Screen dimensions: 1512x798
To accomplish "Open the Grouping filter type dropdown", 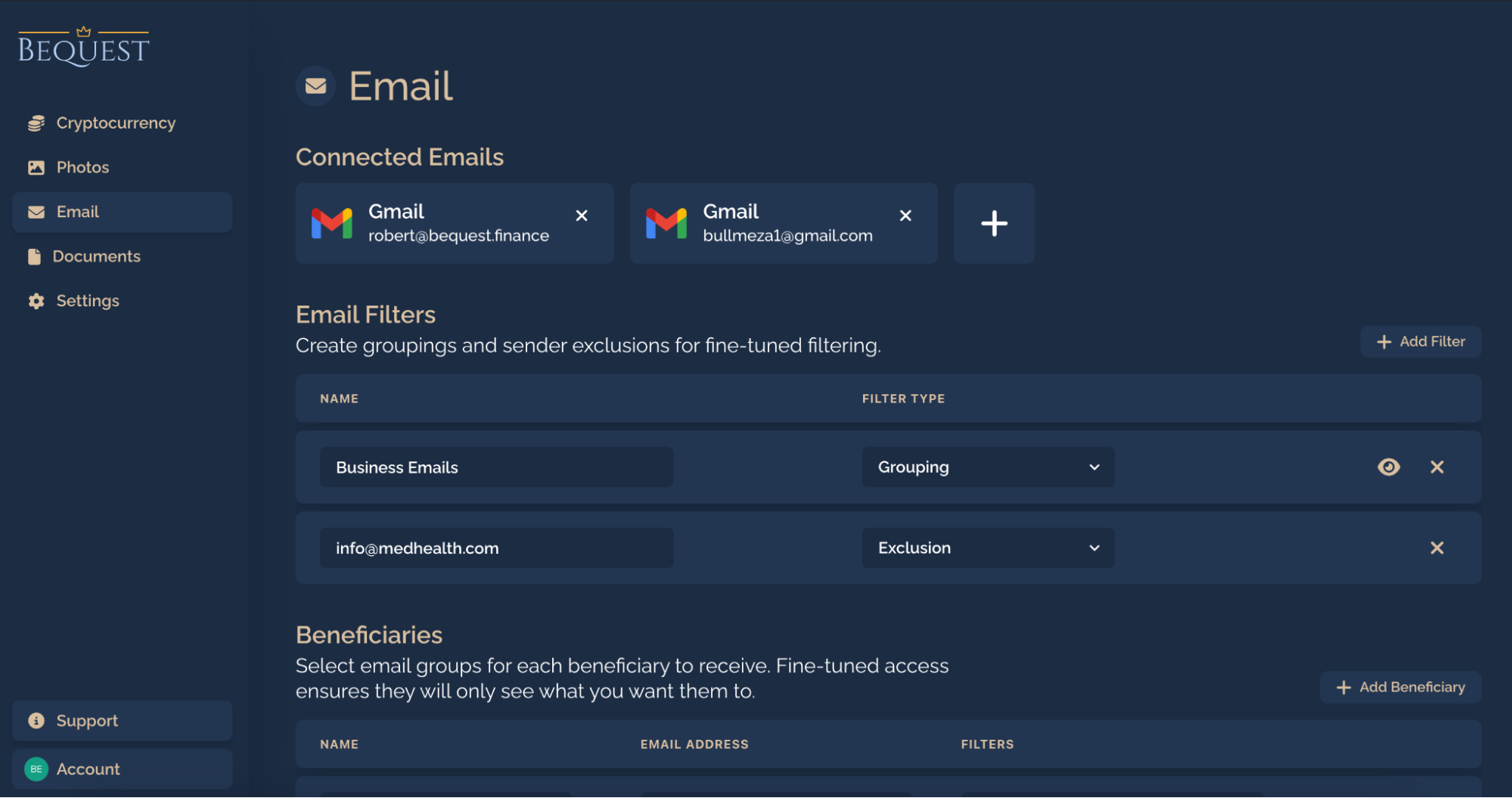I will (x=987, y=467).
